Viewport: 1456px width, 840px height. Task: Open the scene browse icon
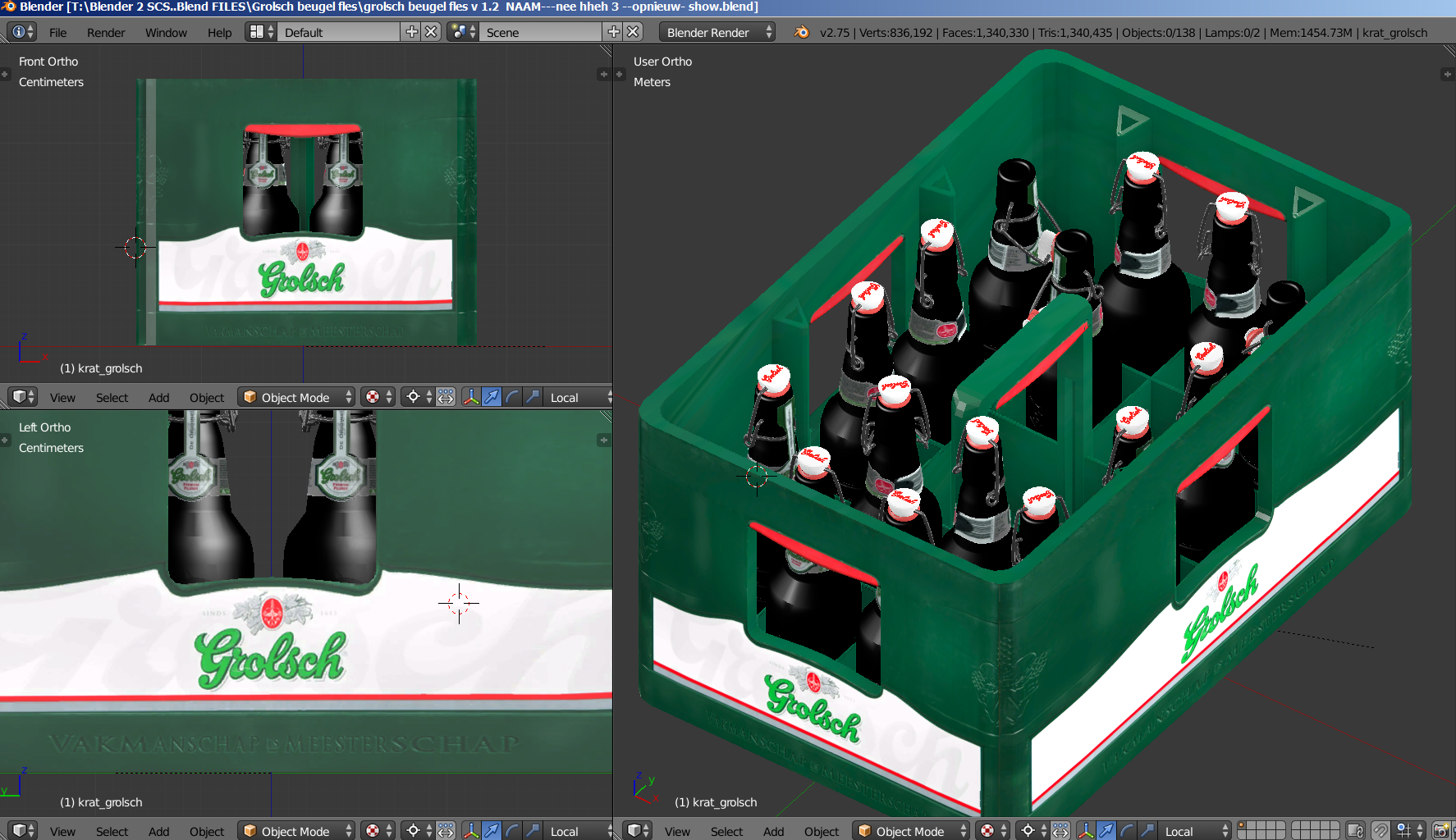462,32
